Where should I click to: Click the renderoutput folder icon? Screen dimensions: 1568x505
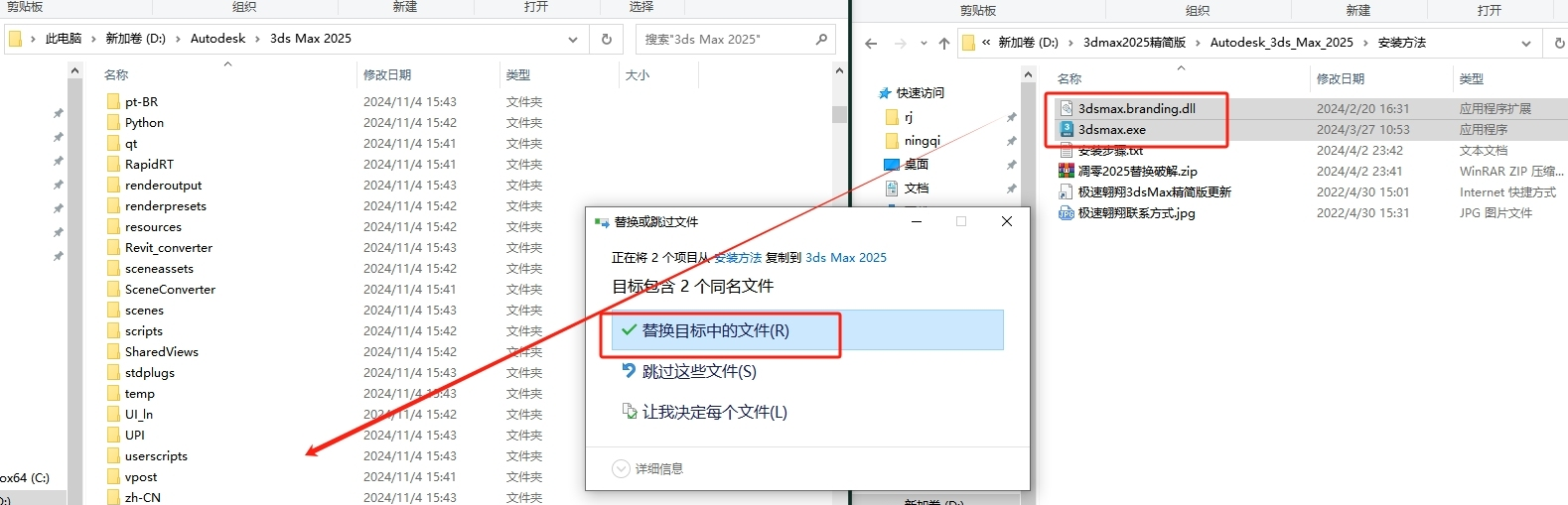point(113,185)
